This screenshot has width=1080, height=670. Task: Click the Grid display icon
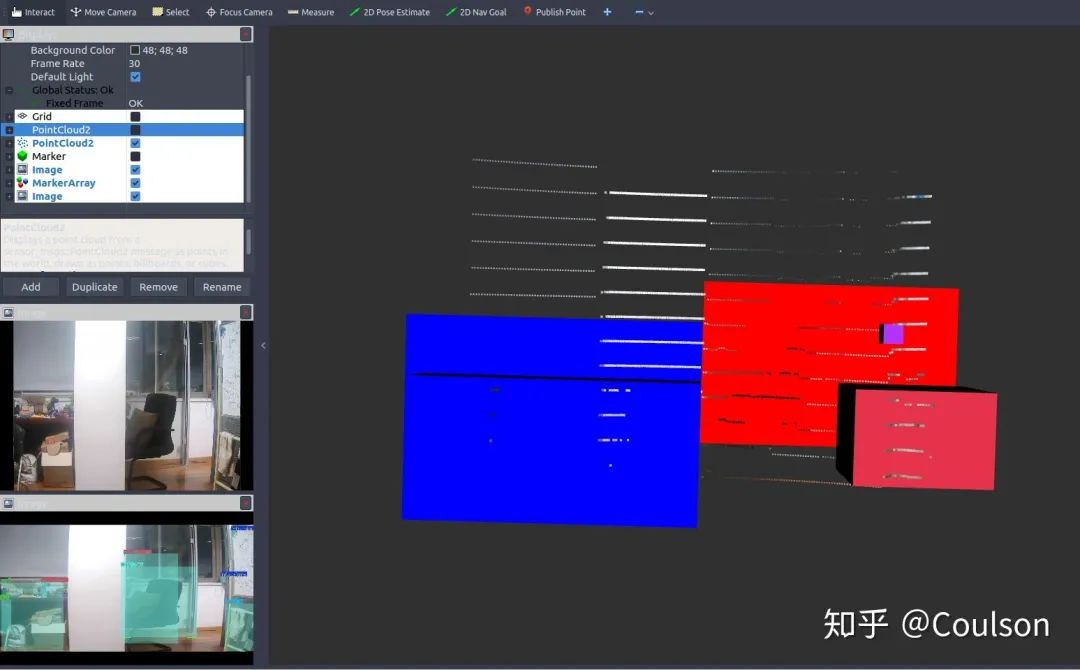click(x=23, y=116)
